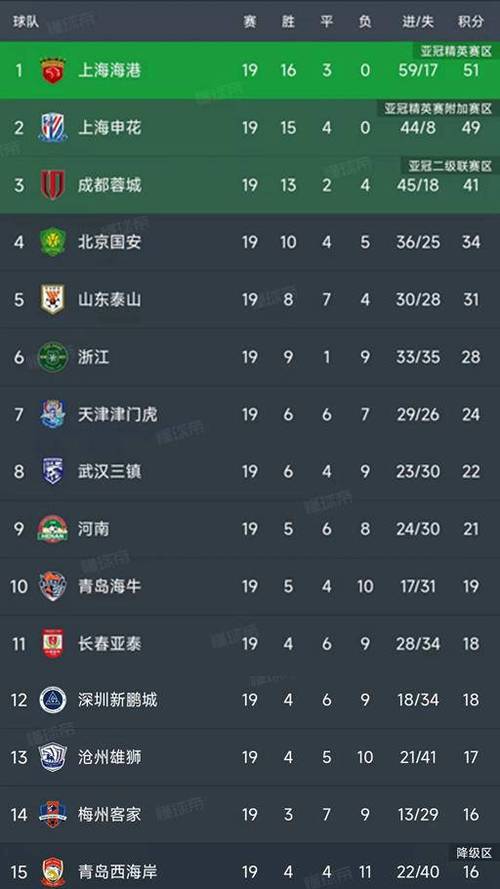Click the Changchun Yatai (长春亚泰) red badge
Viewport: 500px width, 889px height.
[53, 644]
